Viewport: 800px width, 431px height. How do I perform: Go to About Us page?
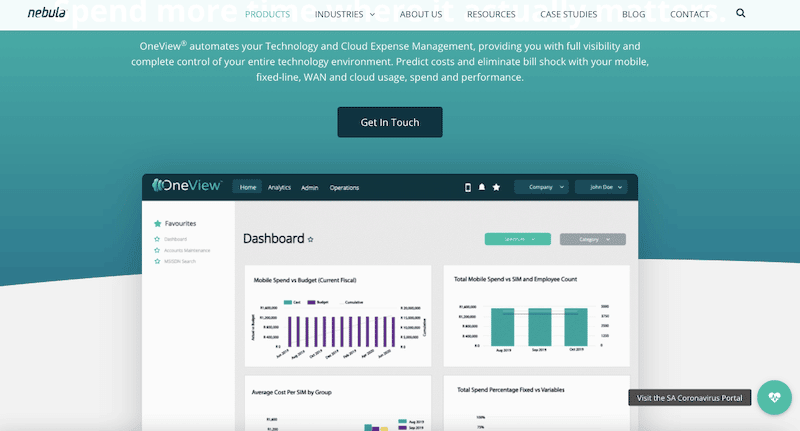(x=421, y=14)
